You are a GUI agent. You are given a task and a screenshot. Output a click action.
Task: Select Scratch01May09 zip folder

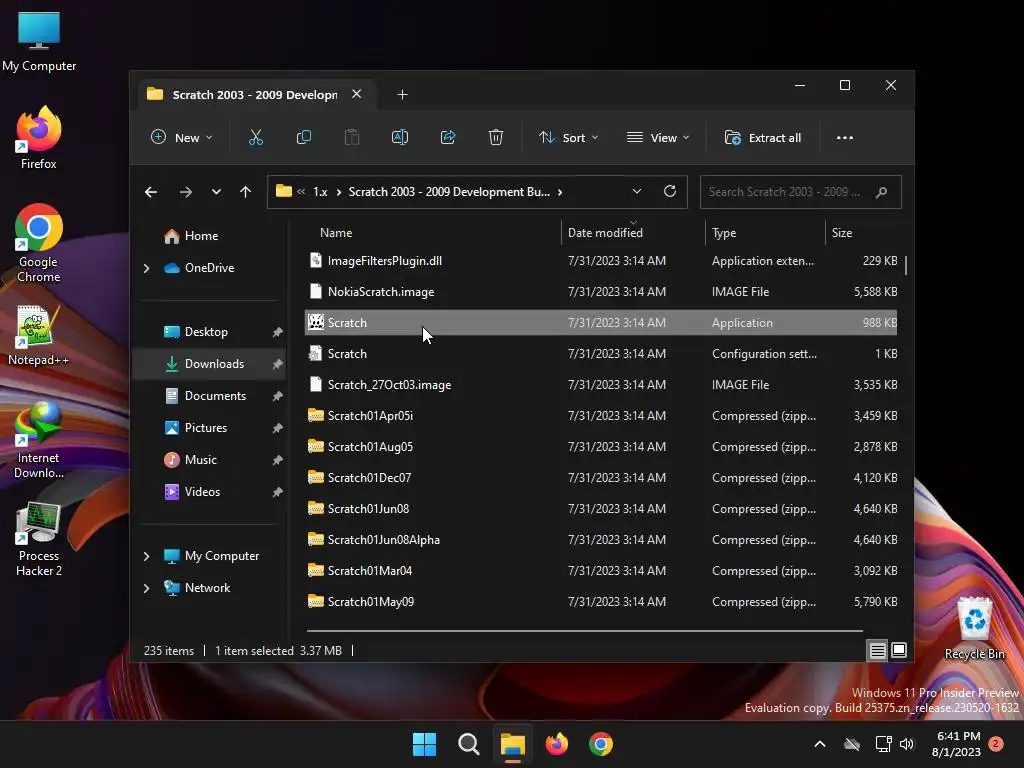(601, 602)
